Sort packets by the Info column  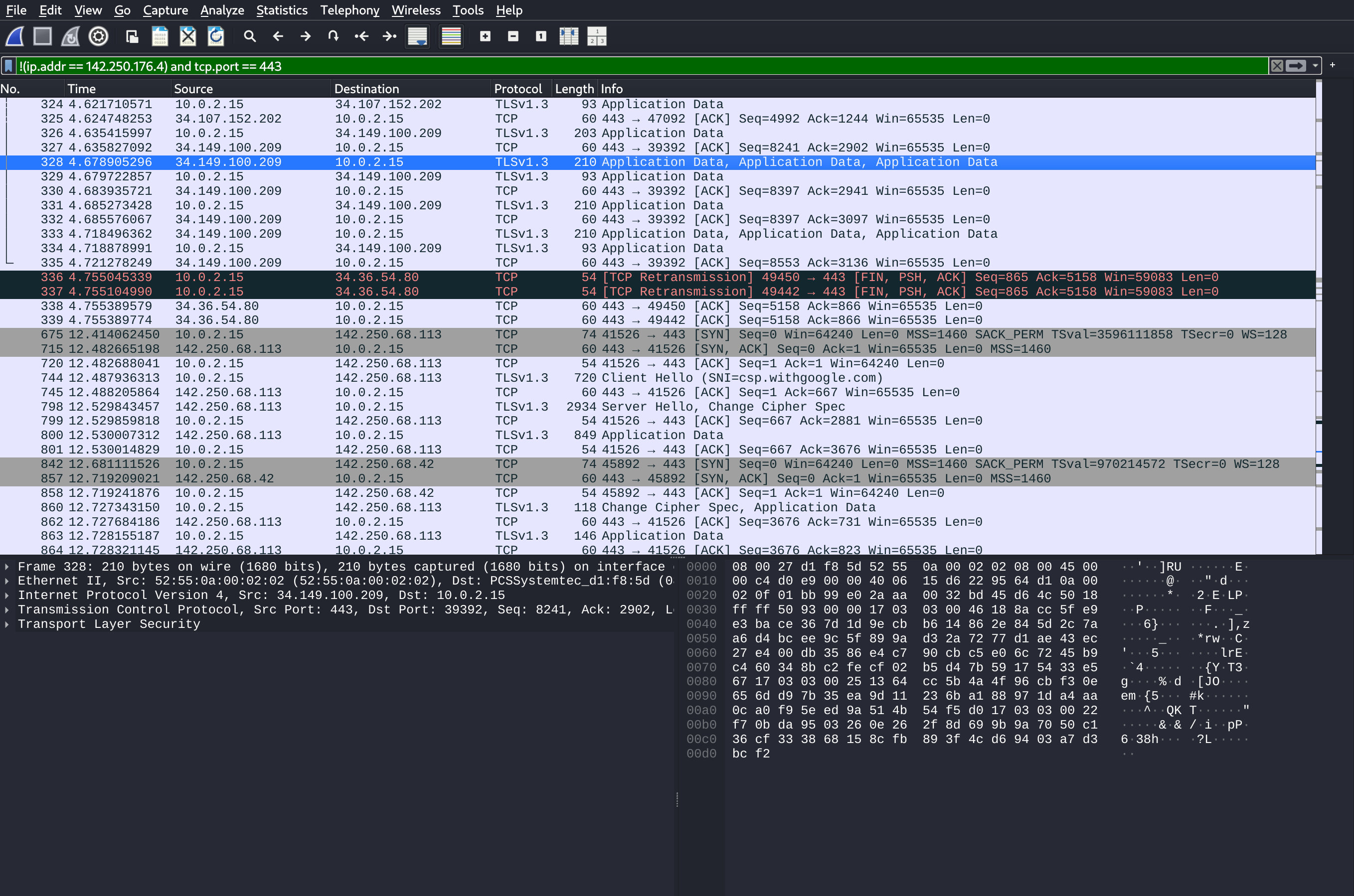tap(956, 89)
